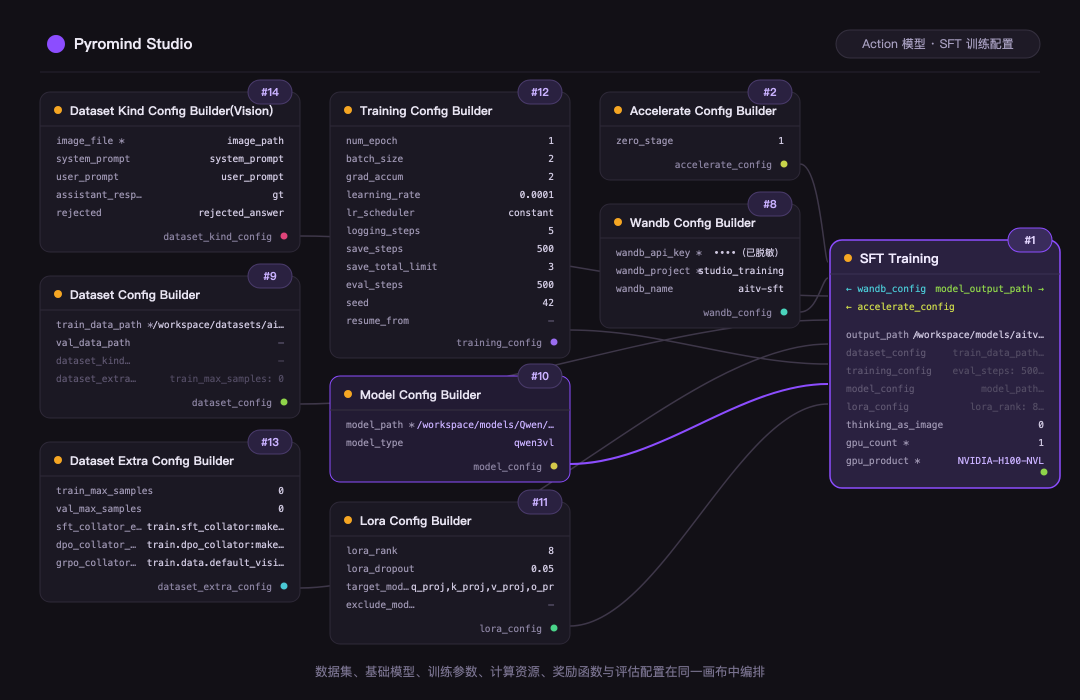The height and width of the screenshot is (700, 1080).
Task: Click the model_output_path output label
Action: 989,289
